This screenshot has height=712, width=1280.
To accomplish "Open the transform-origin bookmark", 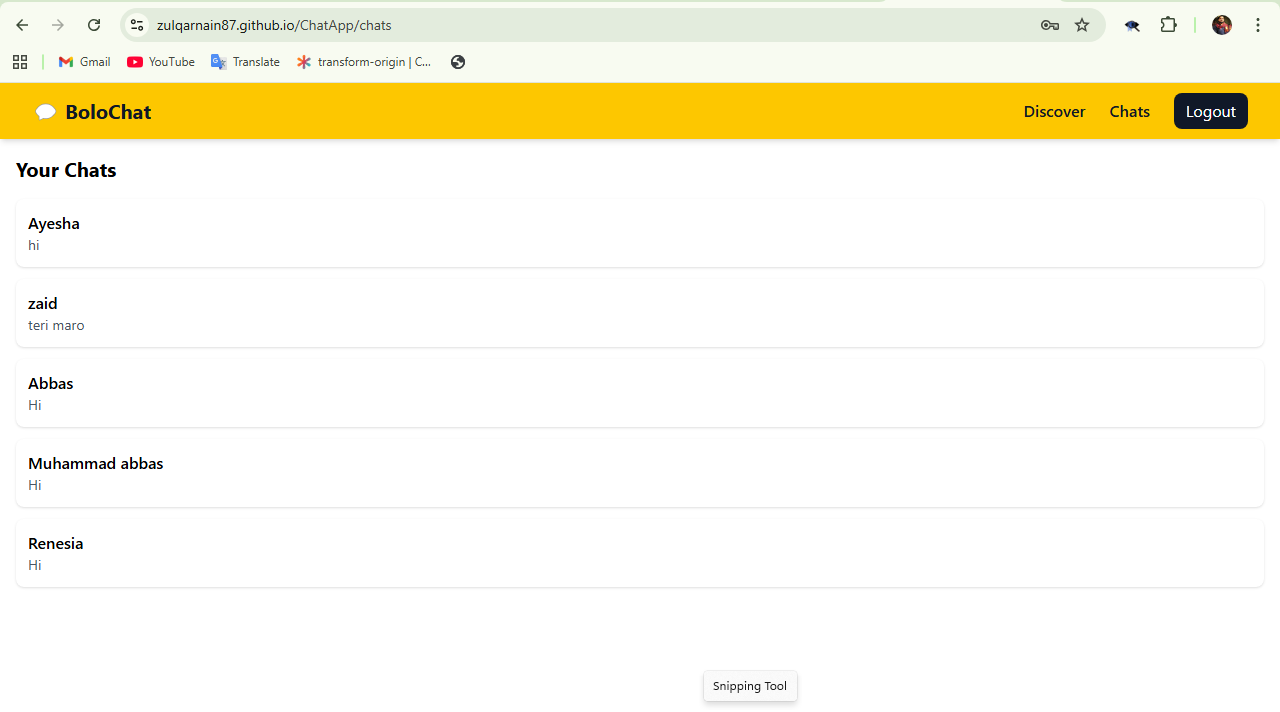I will [365, 62].
